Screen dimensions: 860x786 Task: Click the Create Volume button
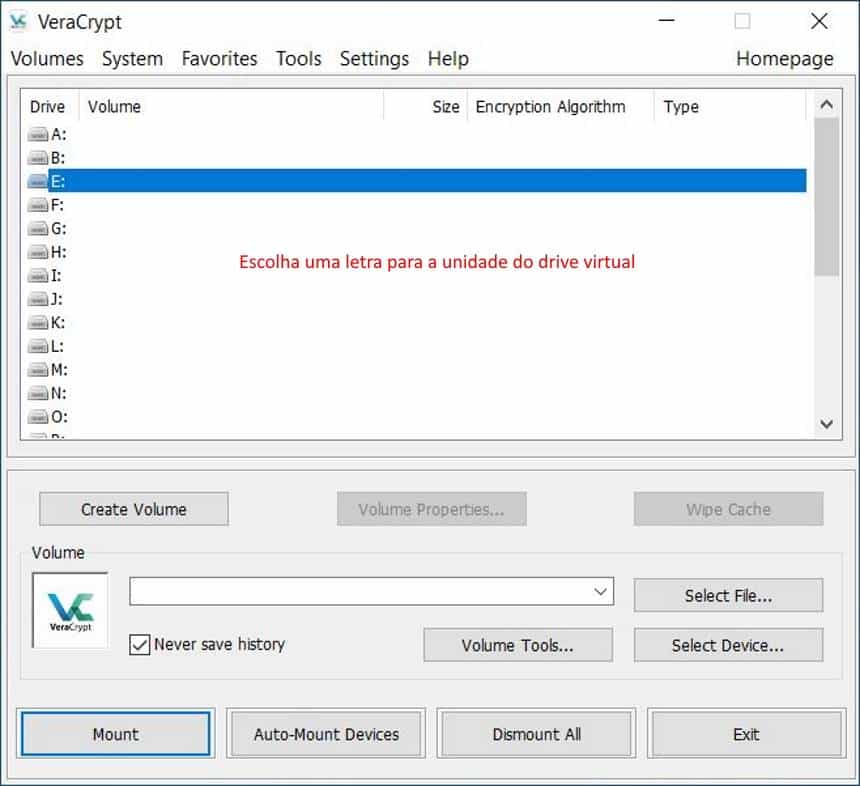[134, 509]
